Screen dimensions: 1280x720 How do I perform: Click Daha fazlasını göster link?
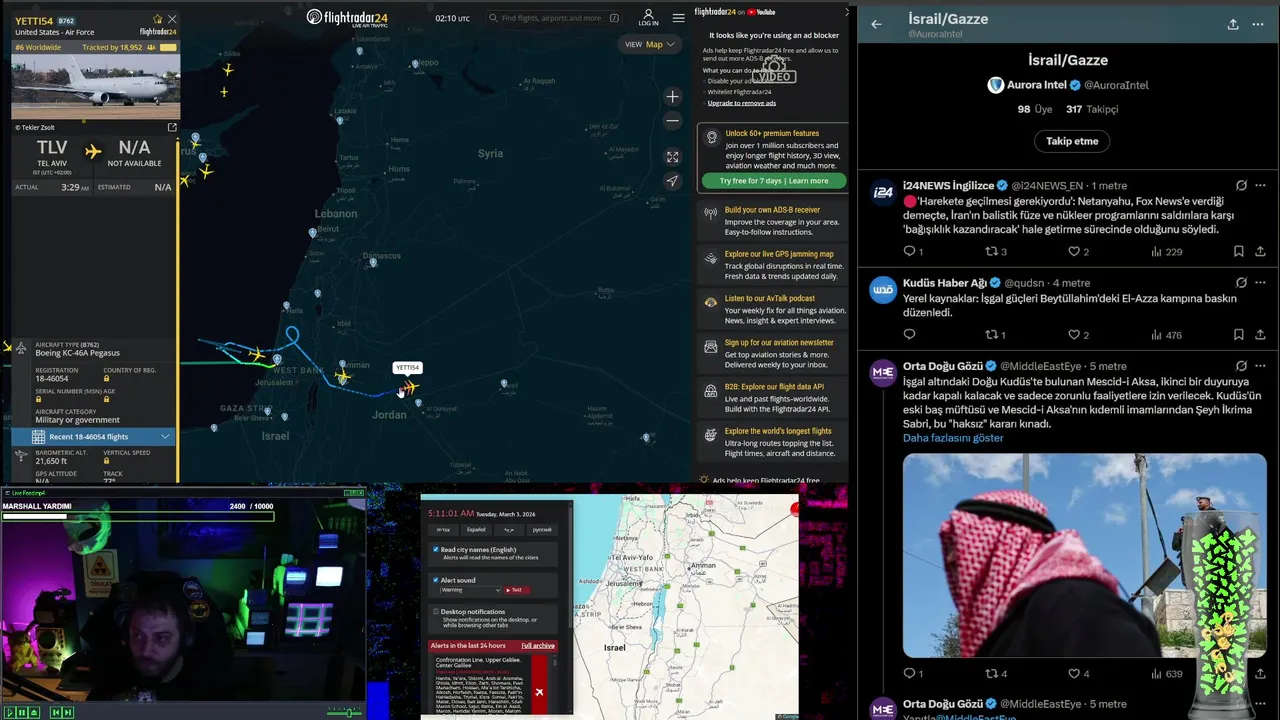[953, 438]
